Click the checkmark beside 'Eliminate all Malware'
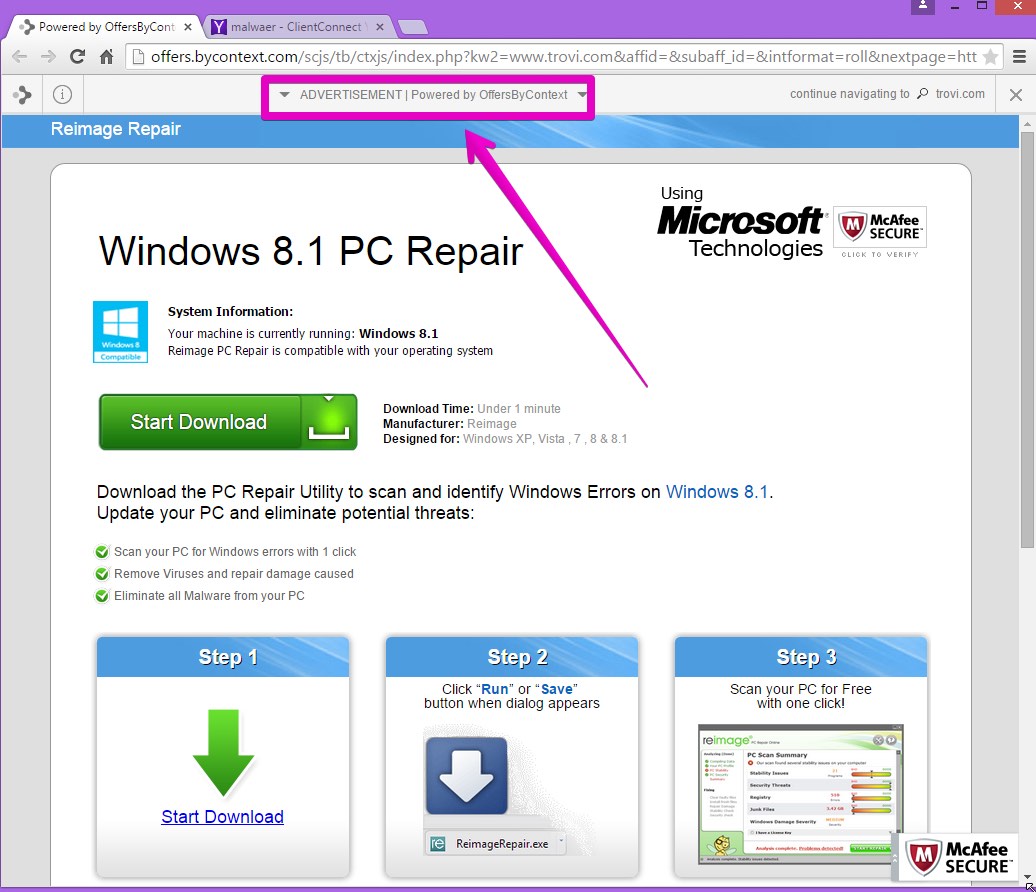 102,596
